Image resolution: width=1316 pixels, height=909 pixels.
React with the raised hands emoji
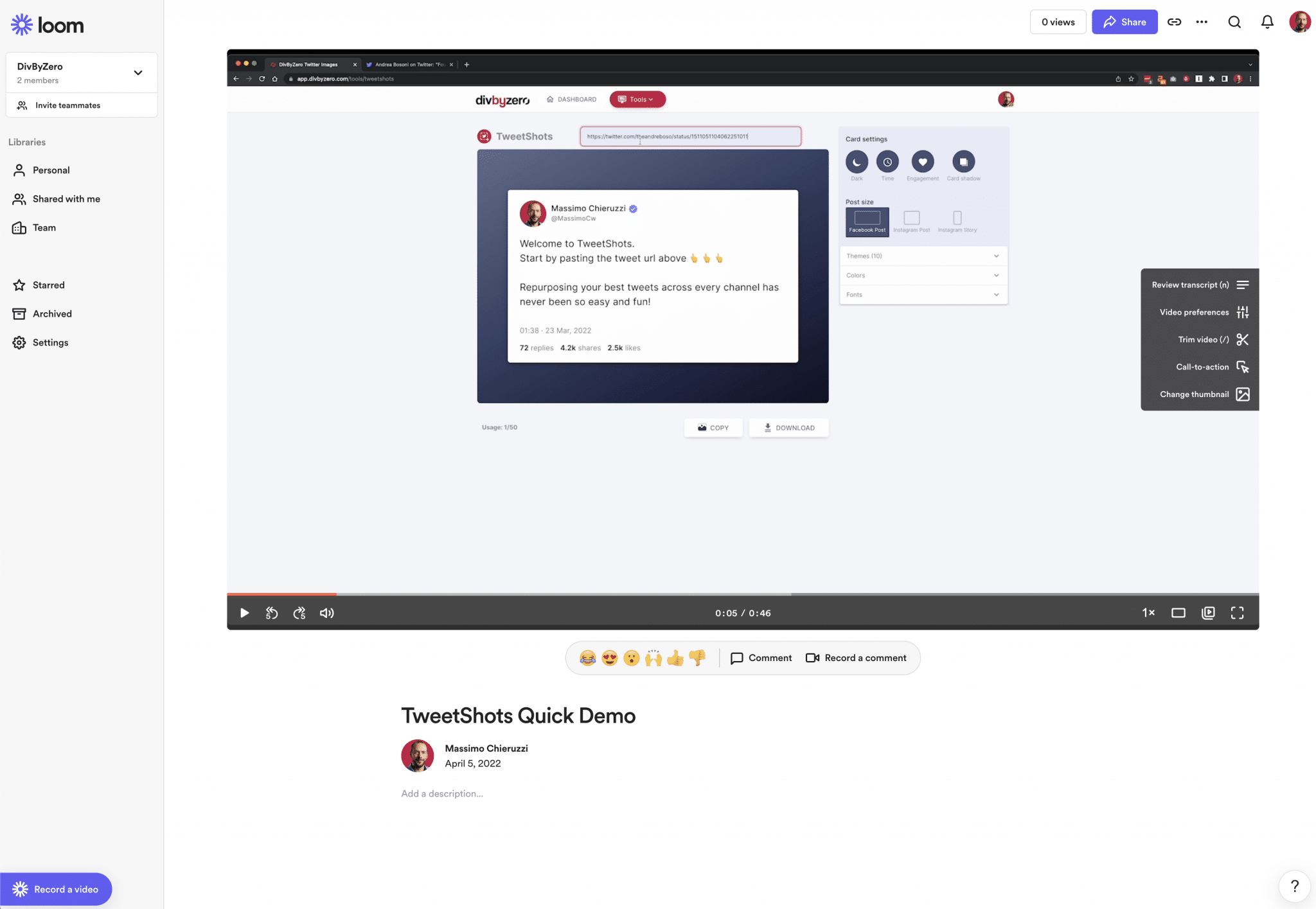coord(654,658)
